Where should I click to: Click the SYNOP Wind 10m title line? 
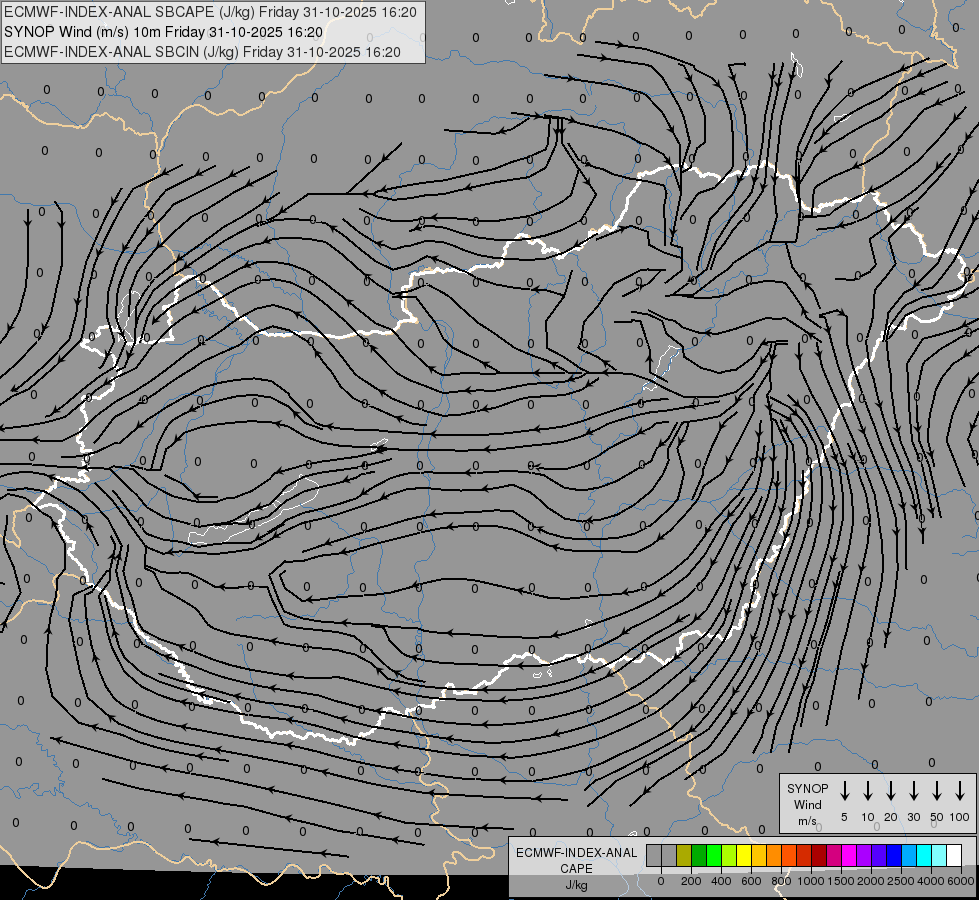163,32
